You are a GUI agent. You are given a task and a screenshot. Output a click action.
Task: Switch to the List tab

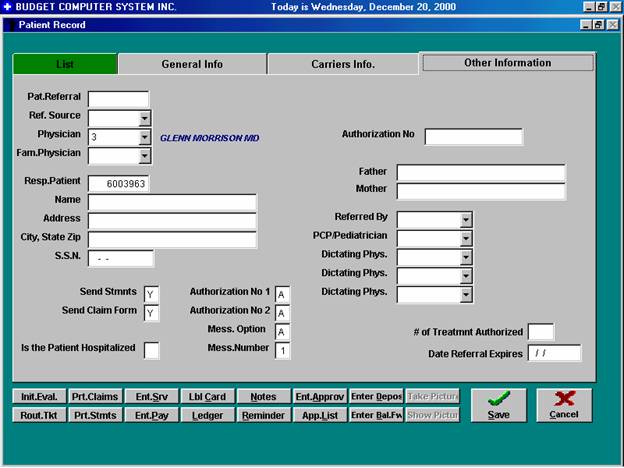65,64
